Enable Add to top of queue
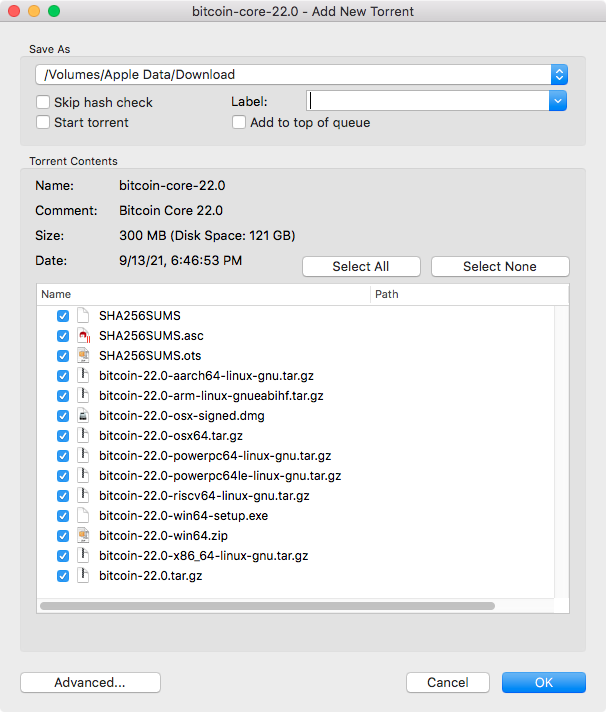The height and width of the screenshot is (712, 606). (x=239, y=122)
